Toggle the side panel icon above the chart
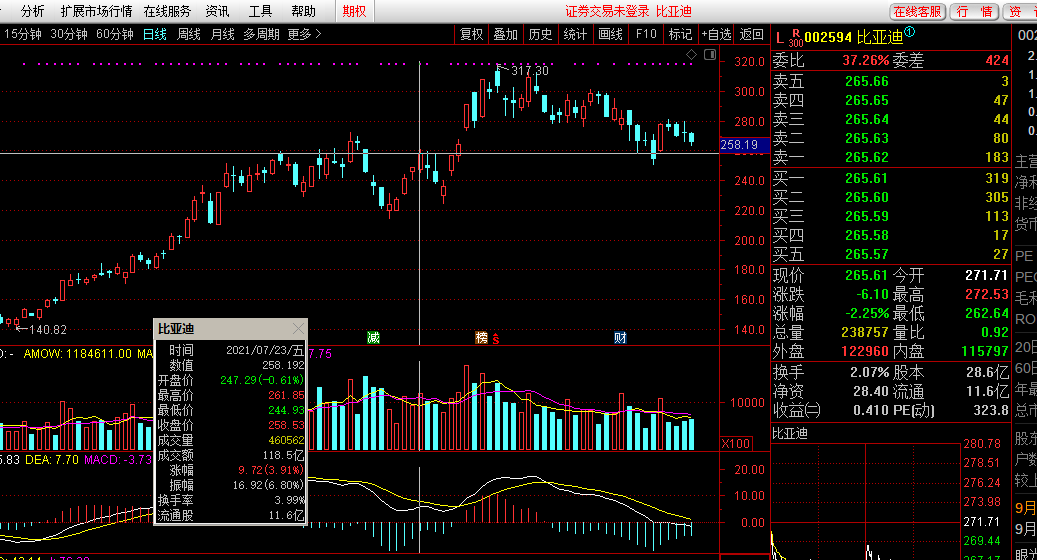 pos(710,54)
